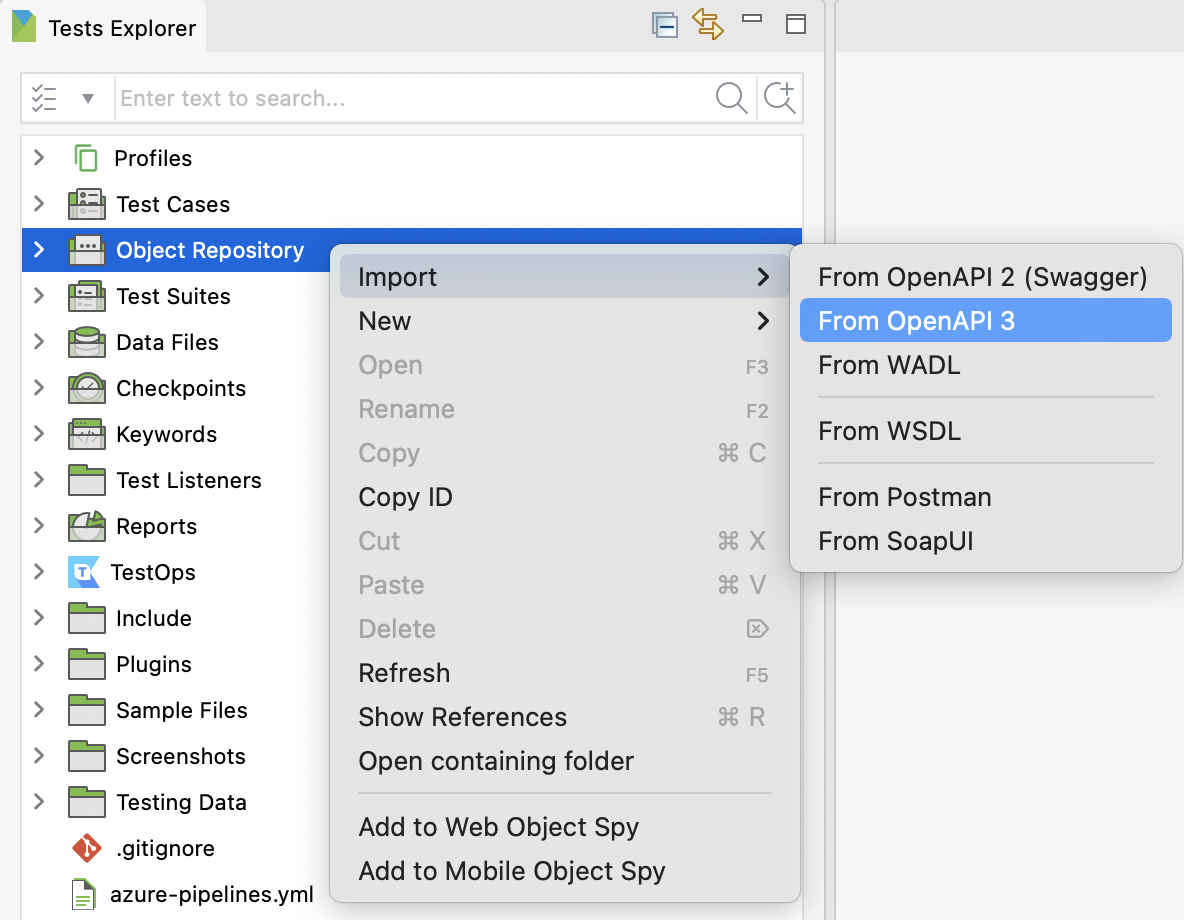Image resolution: width=1184 pixels, height=920 pixels.
Task: Select From OpenAPI 3 import option
Action: (x=985, y=320)
